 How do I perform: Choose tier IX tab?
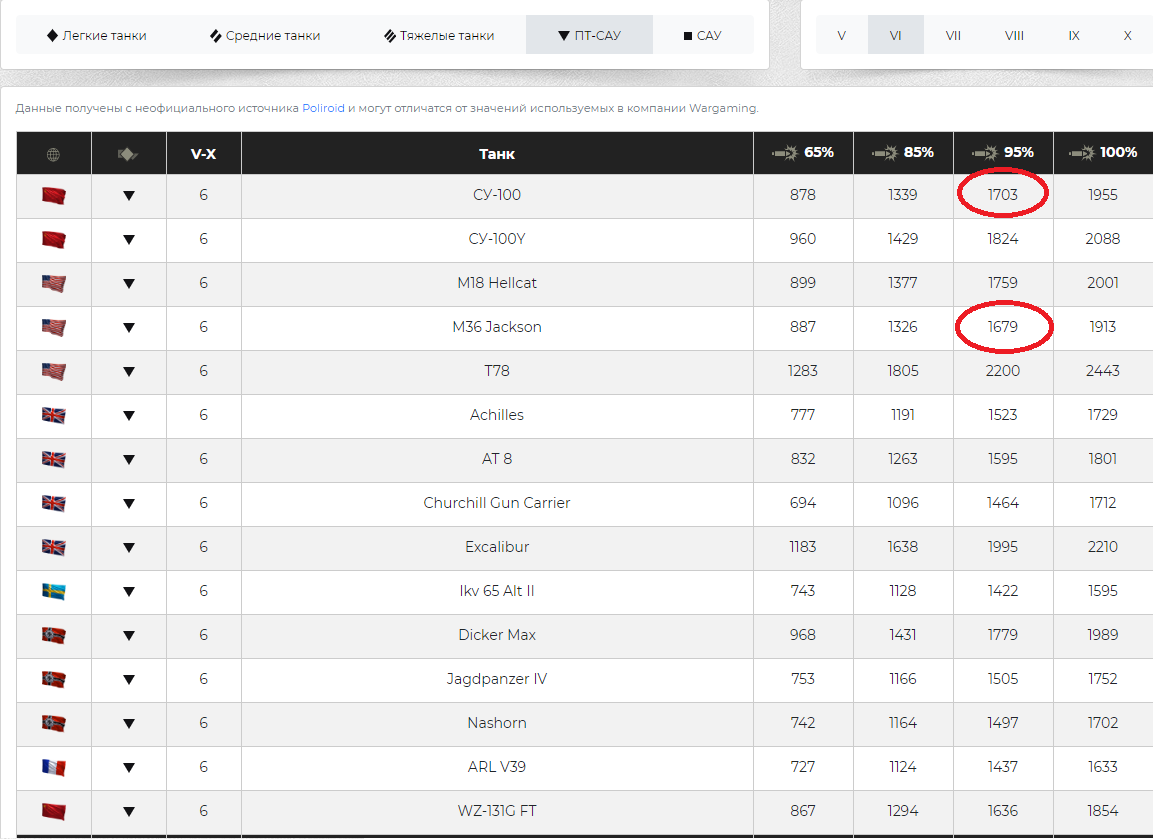(x=1074, y=35)
